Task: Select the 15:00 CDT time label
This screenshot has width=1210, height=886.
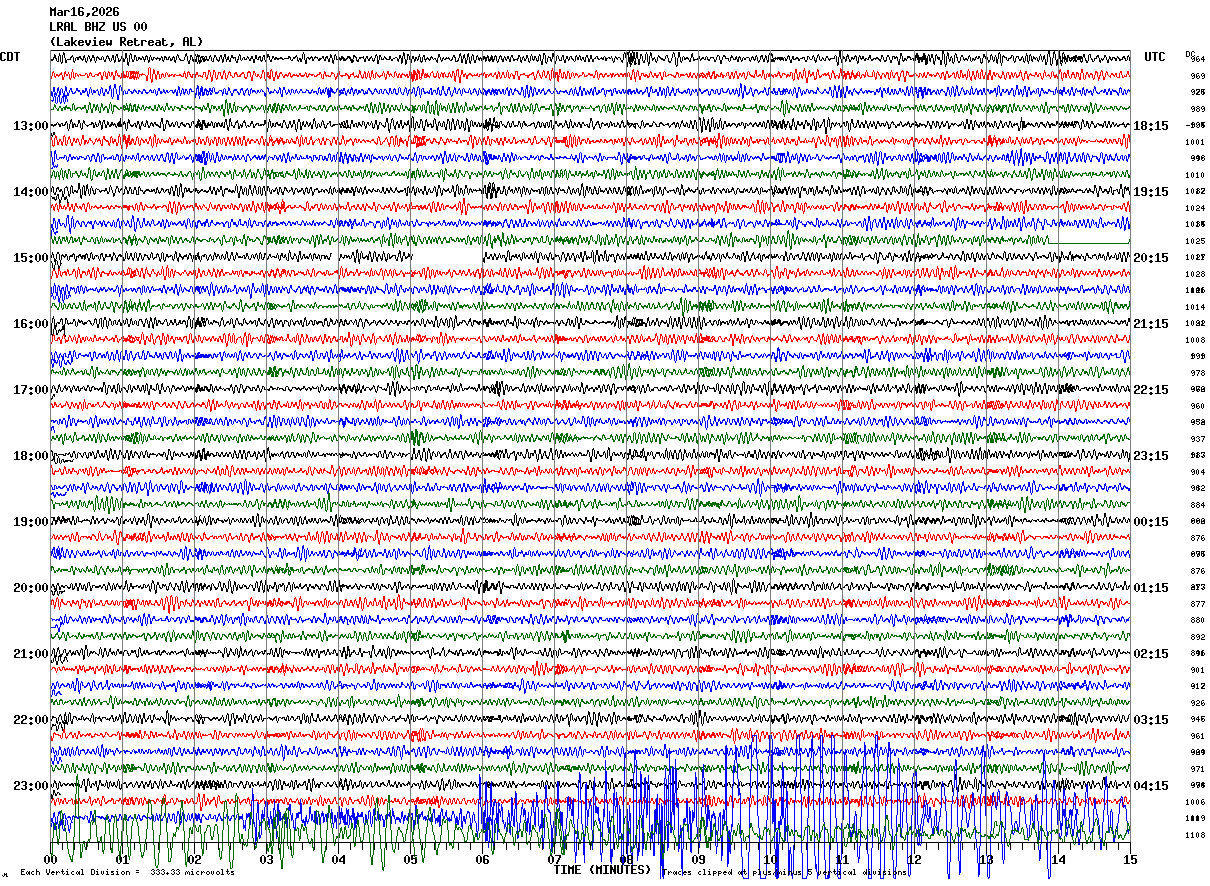Action: coord(31,258)
